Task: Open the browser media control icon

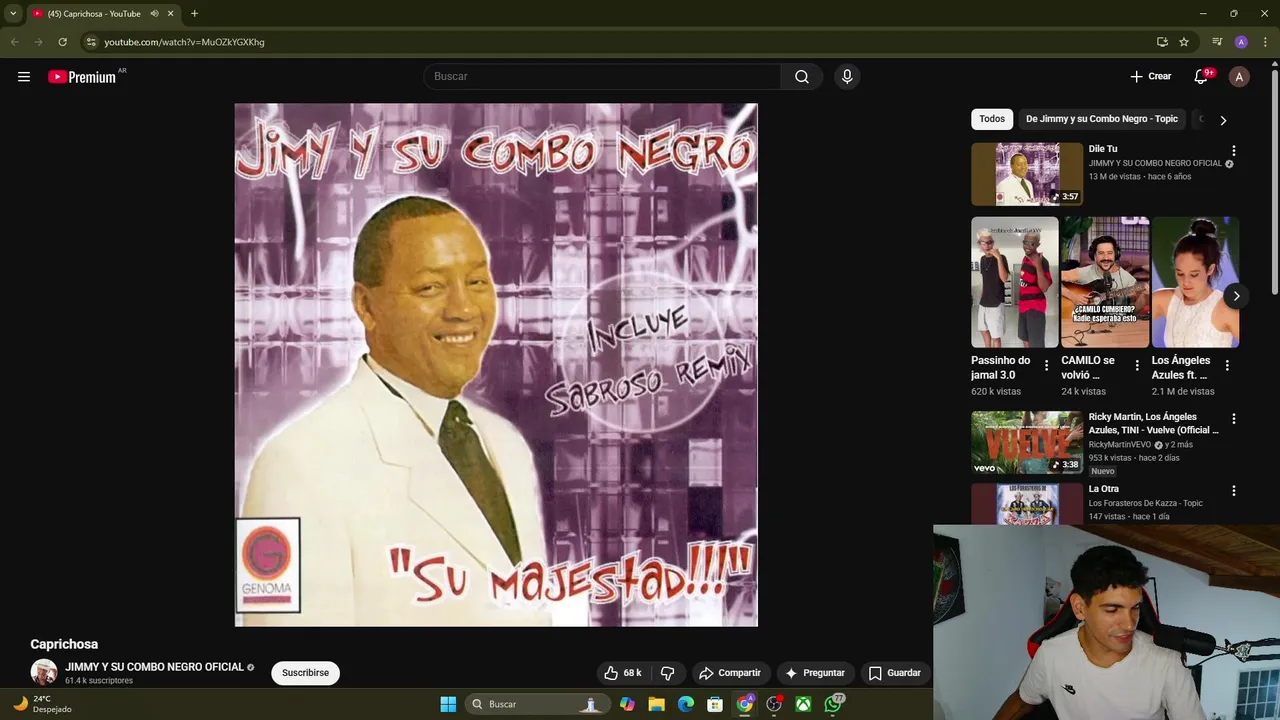Action: coord(1217,42)
